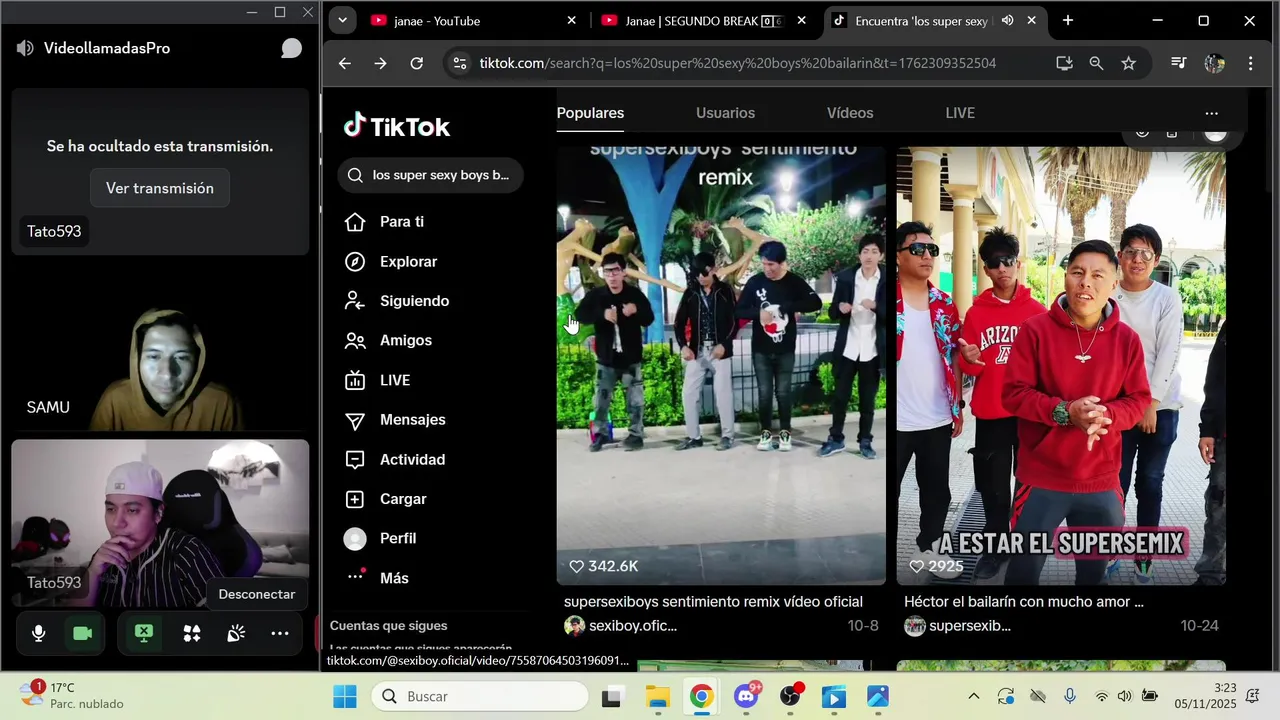Bookmark this page with star icon

[x=1128, y=63]
